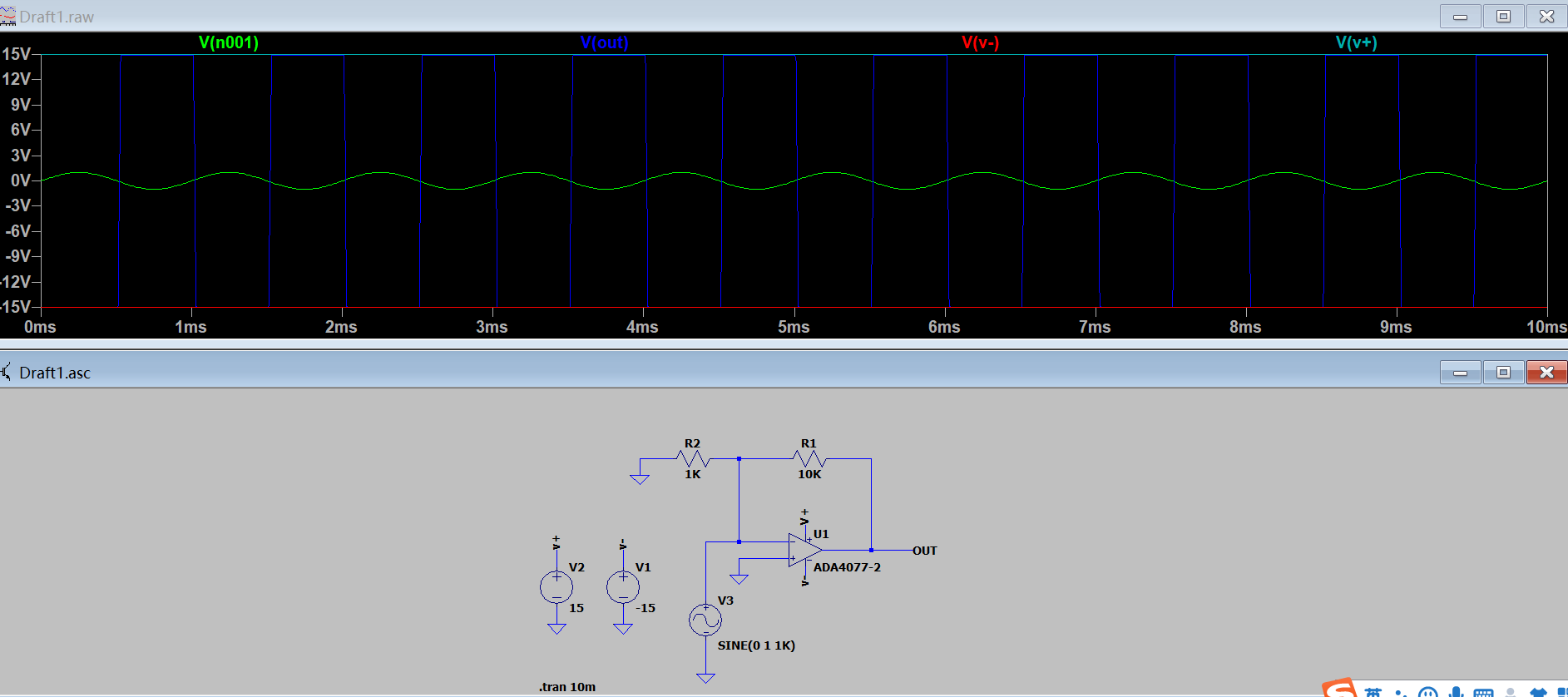Click the junction dot between R2 and R1

point(739,458)
